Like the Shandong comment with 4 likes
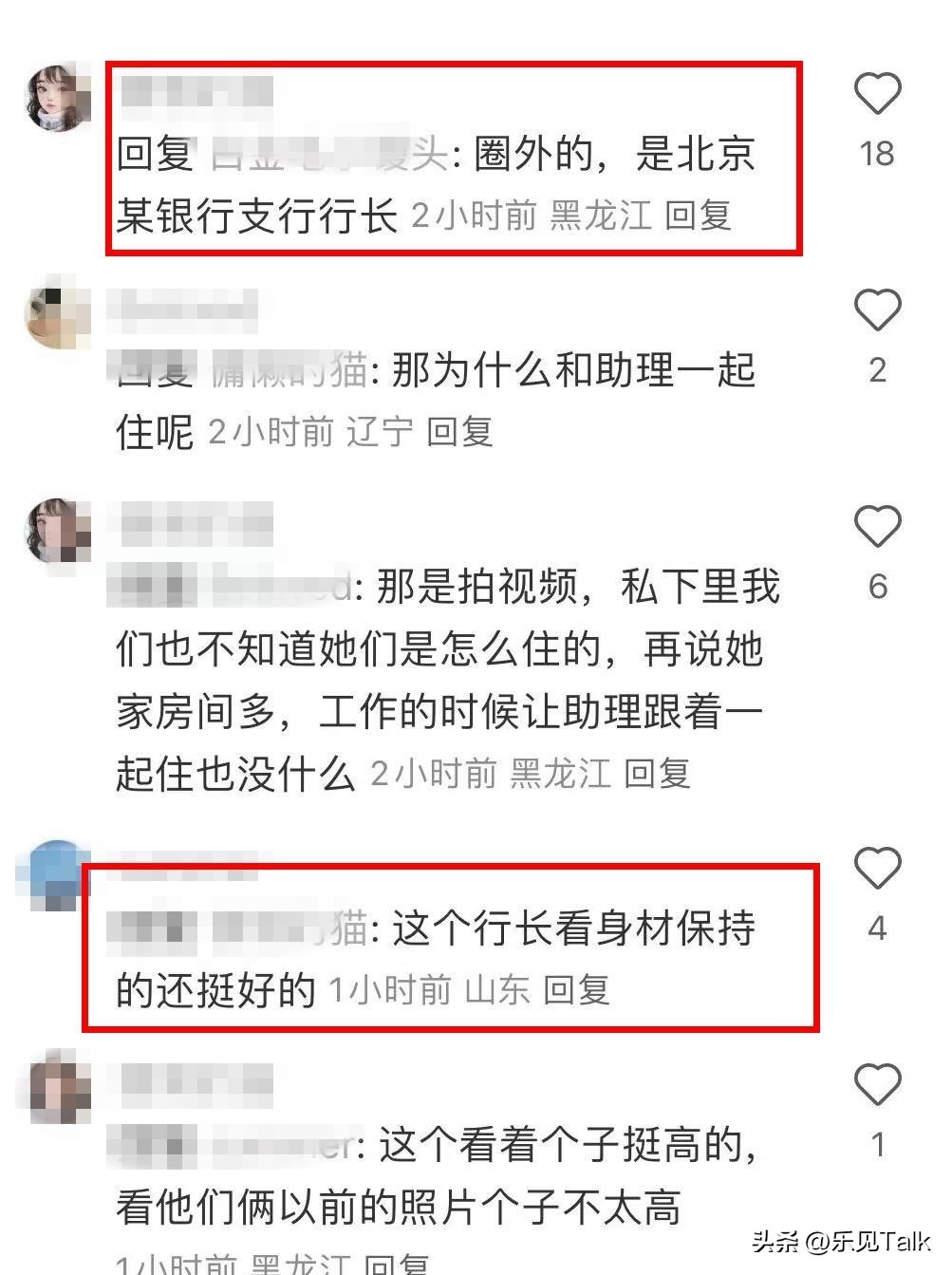Image resolution: width=952 pixels, height=1275 pixels. (877, 868)
